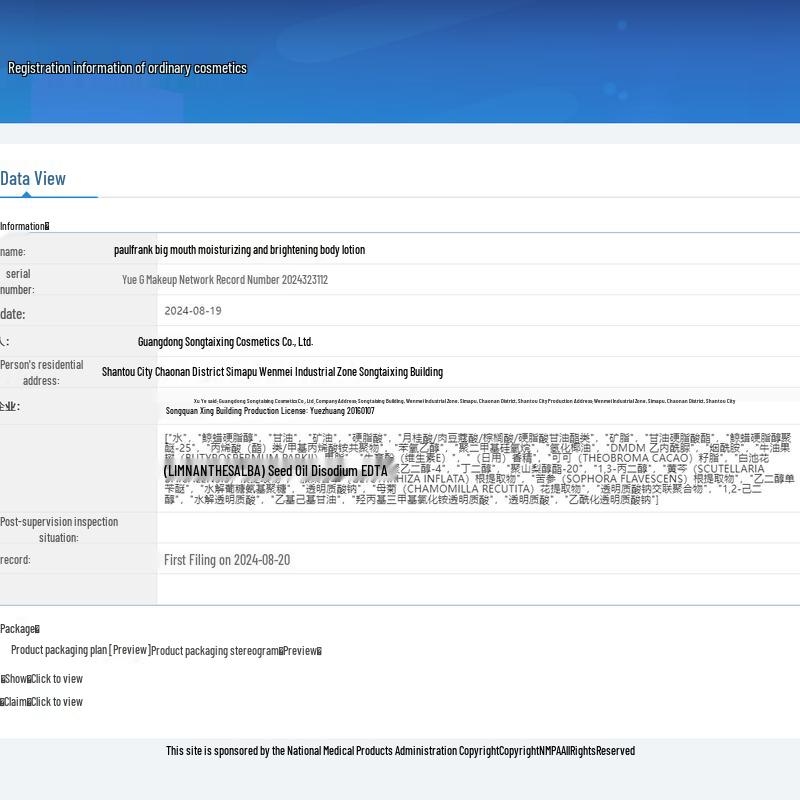Screen dimensions: 800x800
Task: Click the LIMNANTHES ALBA Seed Oil ingredient text
Action: [275, 471]
